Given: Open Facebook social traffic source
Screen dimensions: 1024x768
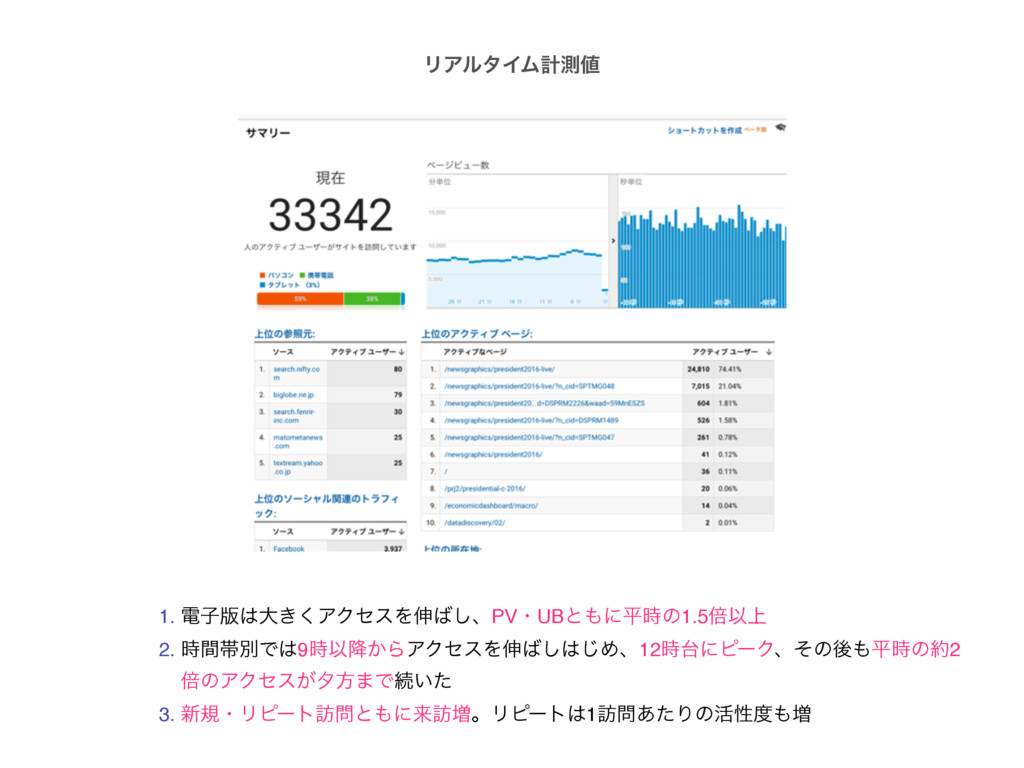Looking at the screenshot, I should (289, 549).
